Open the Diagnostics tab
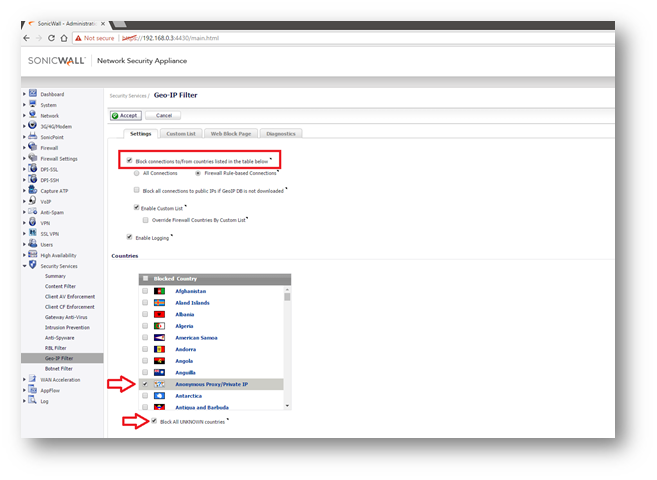 [281, 134]
